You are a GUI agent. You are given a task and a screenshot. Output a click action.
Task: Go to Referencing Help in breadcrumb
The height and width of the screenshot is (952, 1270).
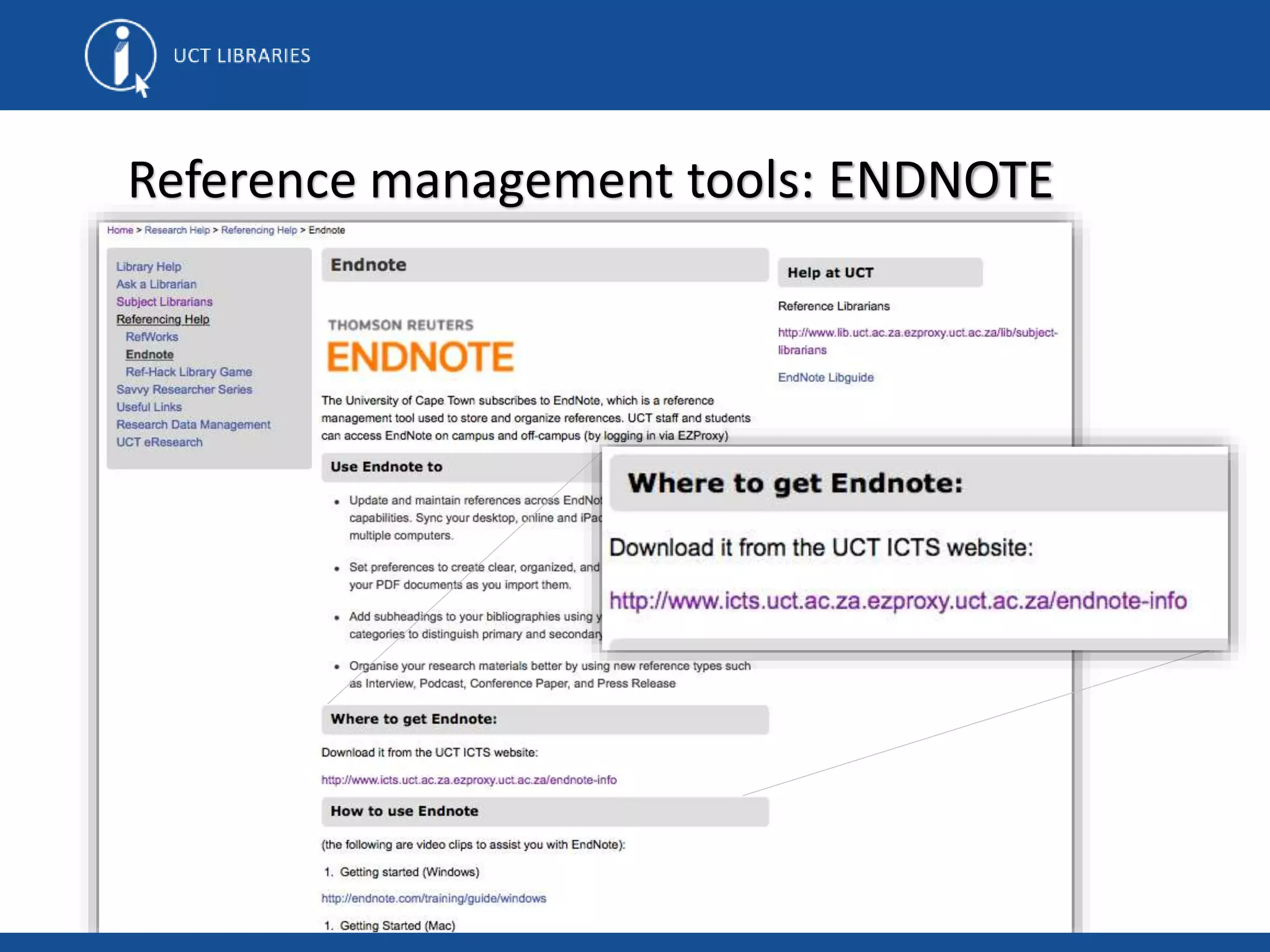259,230
